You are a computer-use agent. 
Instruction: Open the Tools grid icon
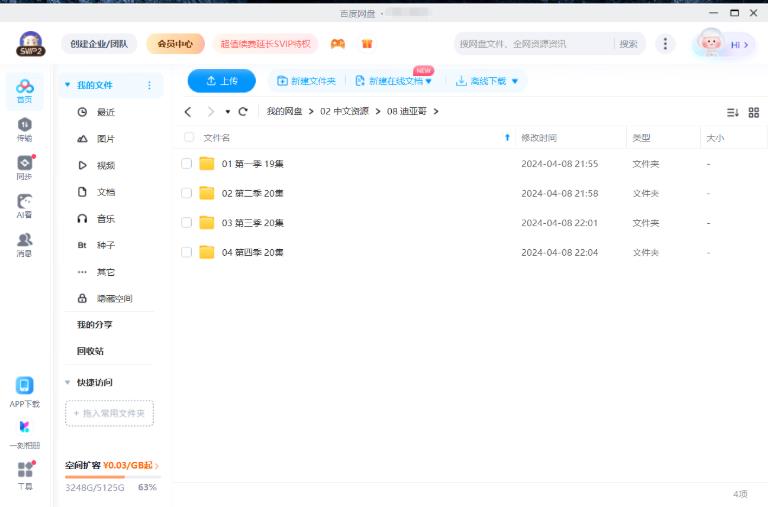click(x=25, y=469)
